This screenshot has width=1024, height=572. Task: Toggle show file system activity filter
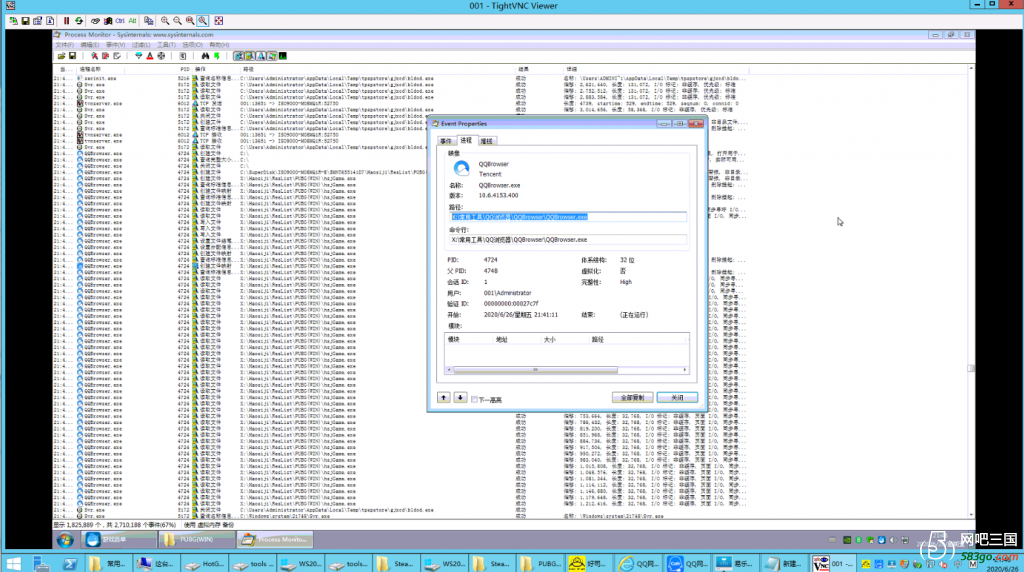coord(250,56)
